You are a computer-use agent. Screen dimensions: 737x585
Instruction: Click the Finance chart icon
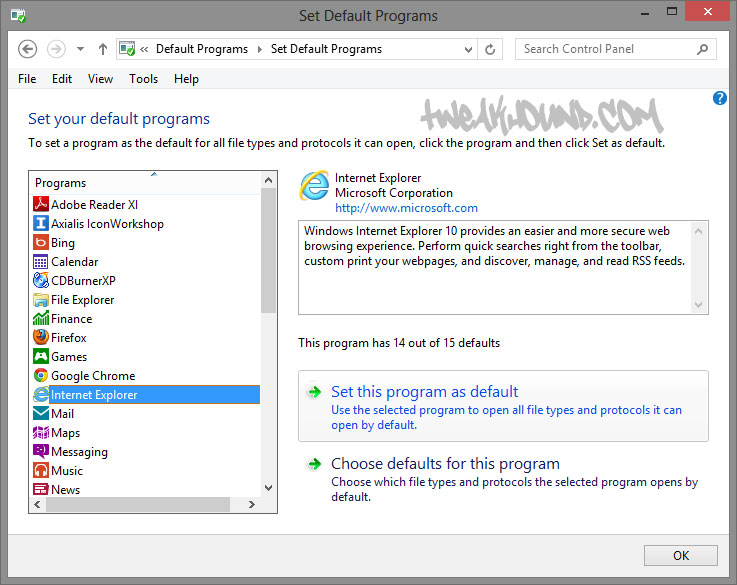click(x=41, y=319)
